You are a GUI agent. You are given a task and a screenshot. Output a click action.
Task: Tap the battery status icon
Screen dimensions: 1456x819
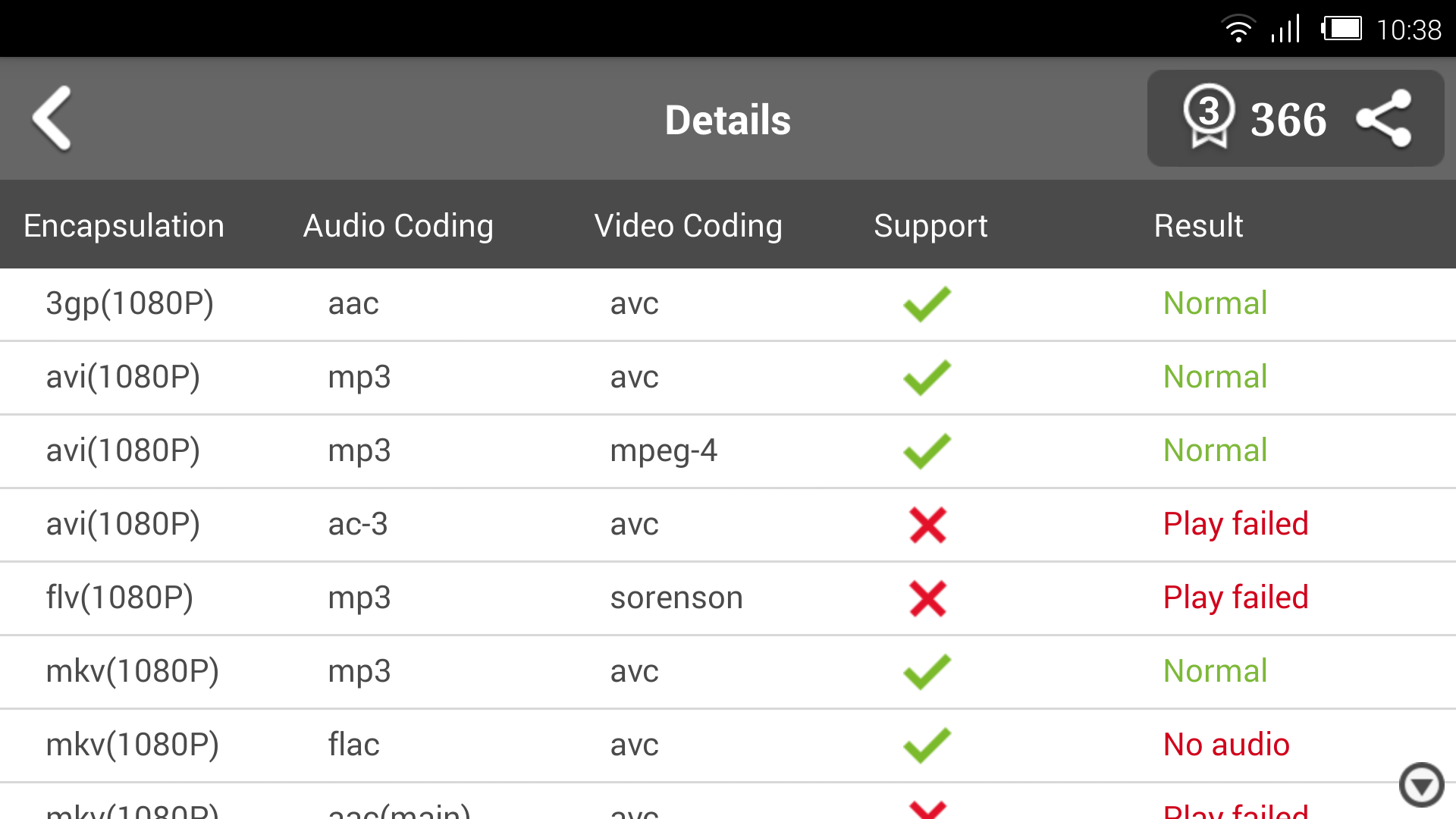[x=1341, y=30]
